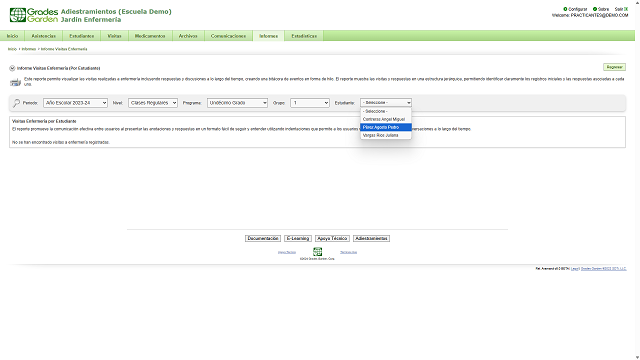Click the welcome email PRACTICANTES@DEMO.COM text
Image resolution: width=640 pixels, height=360 pixels.
(x=599, y=15)
